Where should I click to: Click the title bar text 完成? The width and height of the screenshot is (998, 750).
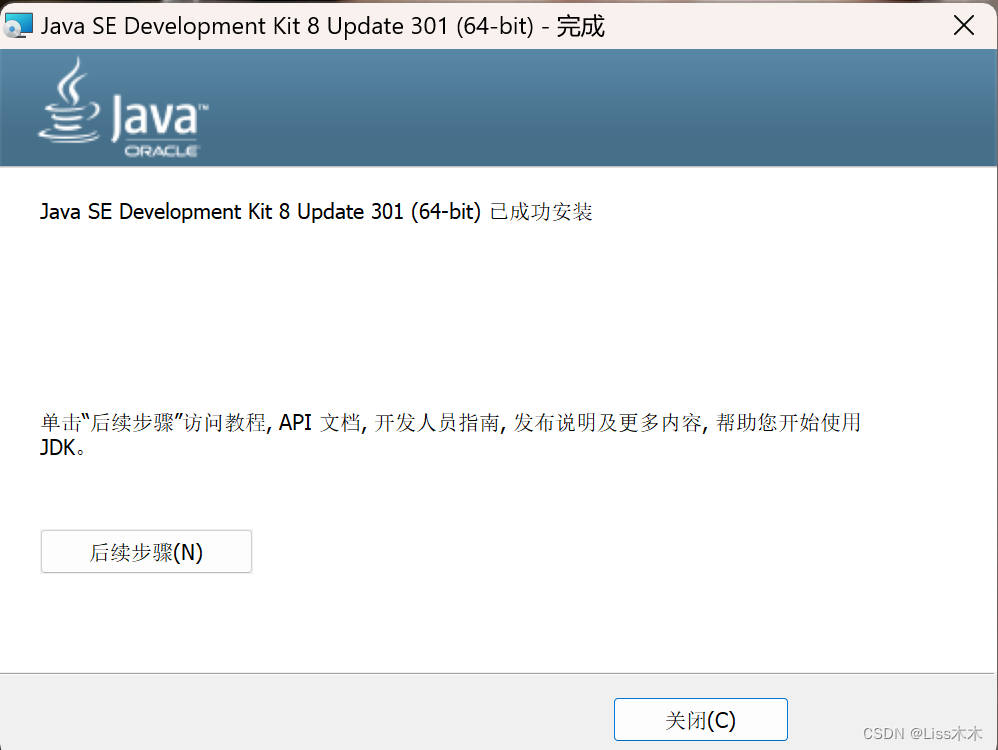coord(581,25)
